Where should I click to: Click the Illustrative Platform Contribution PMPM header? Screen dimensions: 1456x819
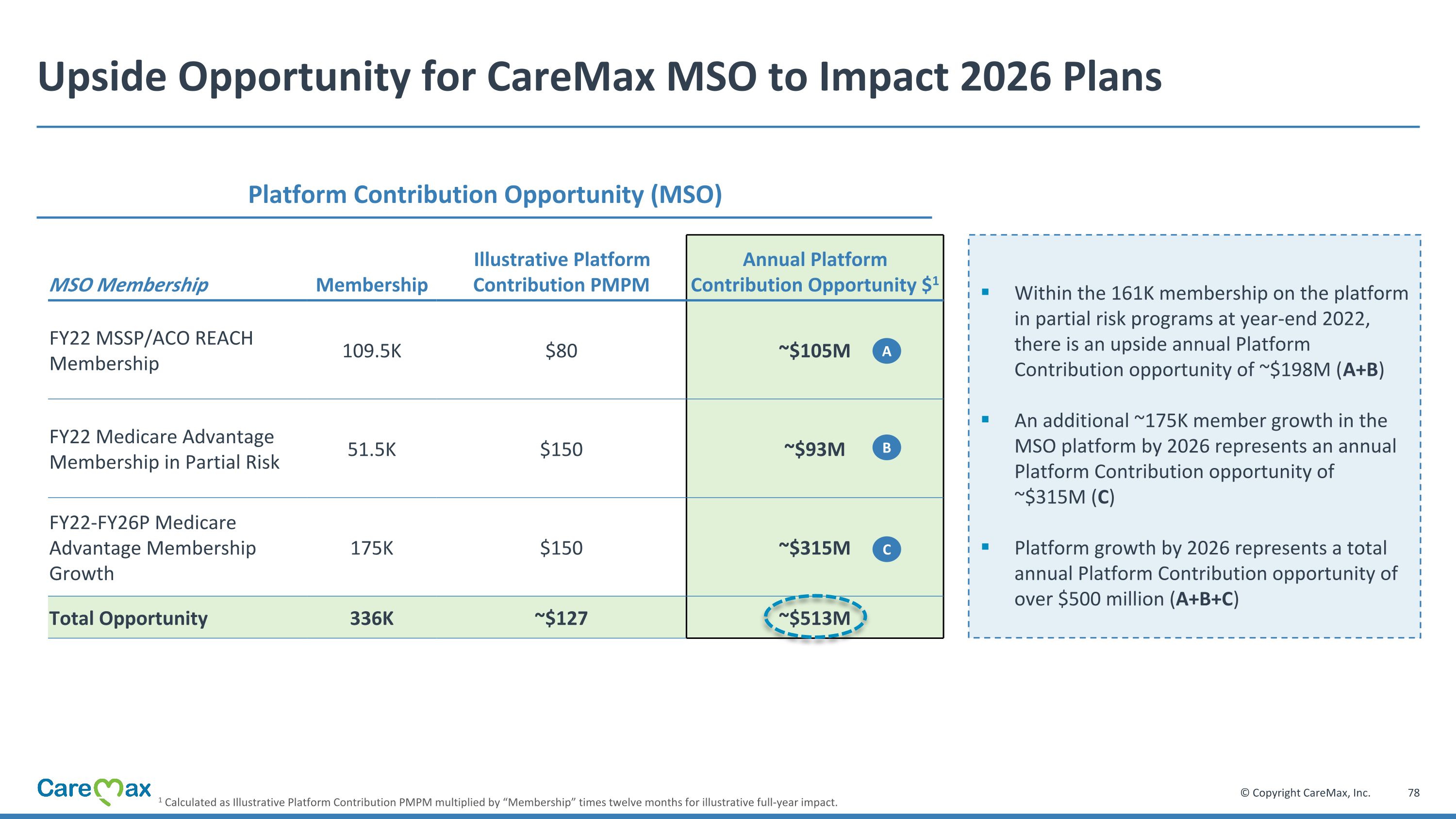[561, 272]
